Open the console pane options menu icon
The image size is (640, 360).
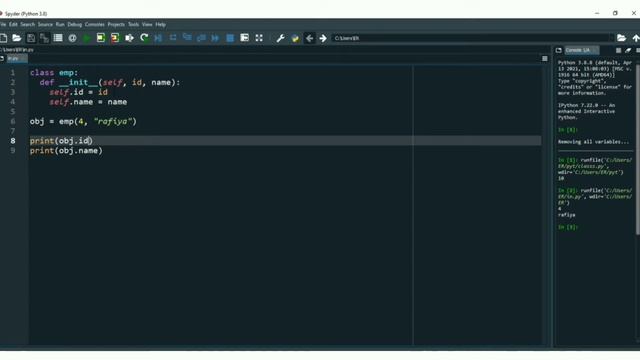tap(638, 50)
